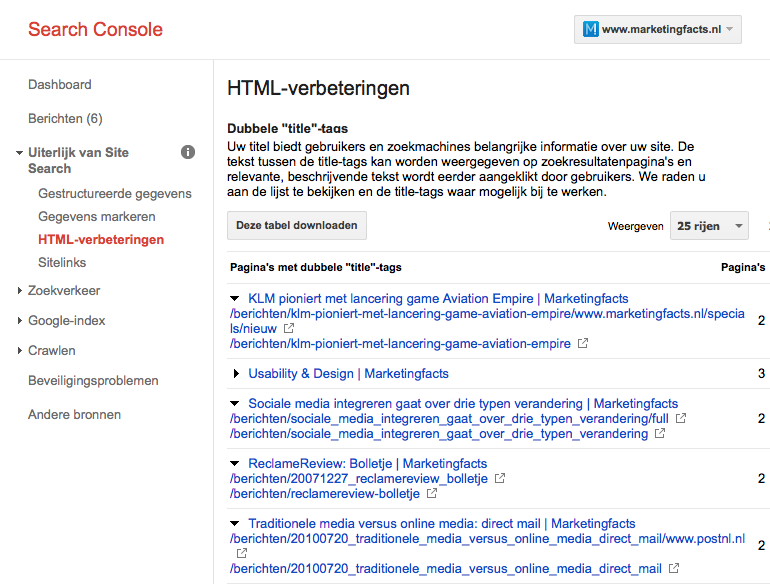The image size is (770, 584).
Task: Open external link icon after klm-pioniert-met-lancering-game-aviation-empire URL
Action: click(583, 344)
